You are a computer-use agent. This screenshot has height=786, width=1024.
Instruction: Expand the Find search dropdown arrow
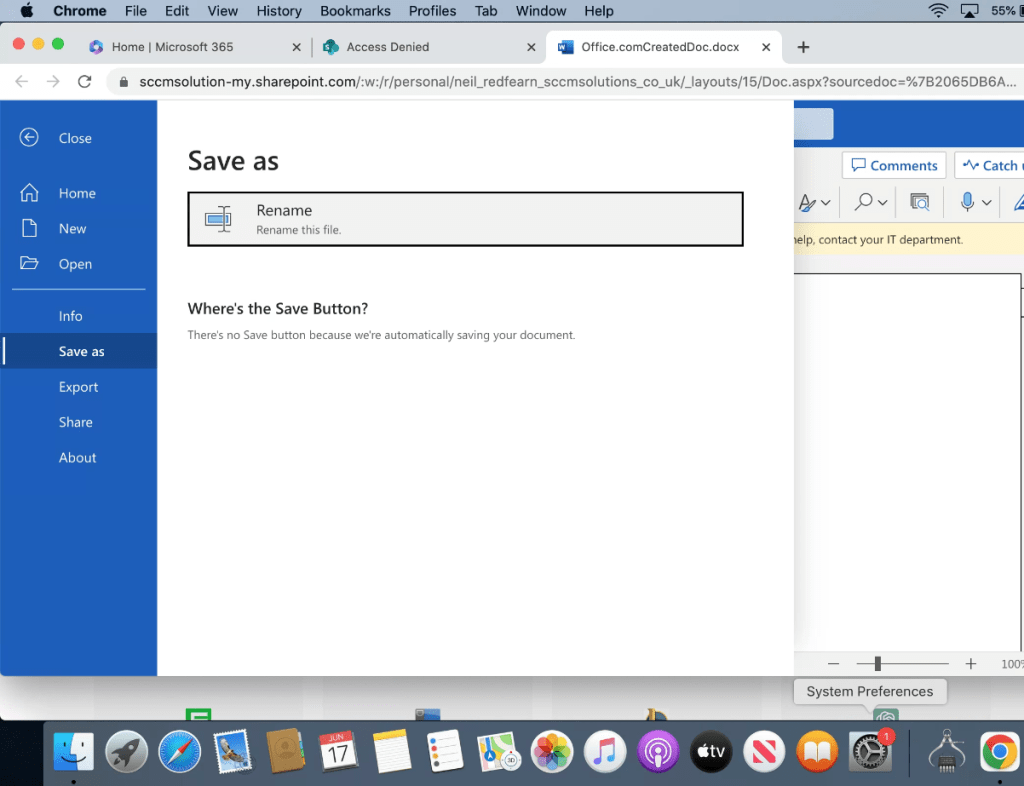(x=883, y=203)
